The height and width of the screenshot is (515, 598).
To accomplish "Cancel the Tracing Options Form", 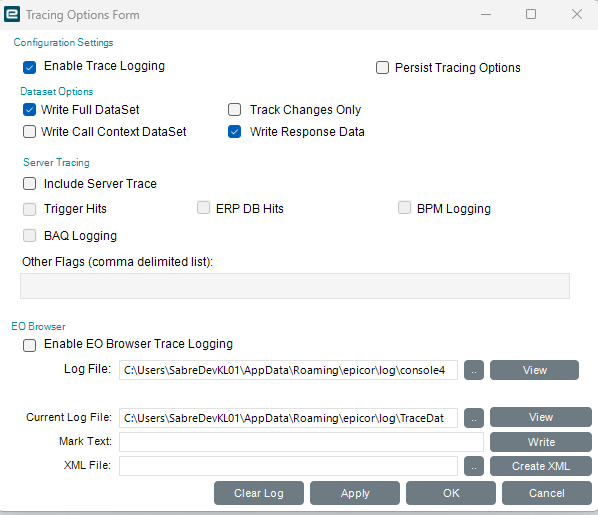I will pyautogui.click(x=547, y=493).
